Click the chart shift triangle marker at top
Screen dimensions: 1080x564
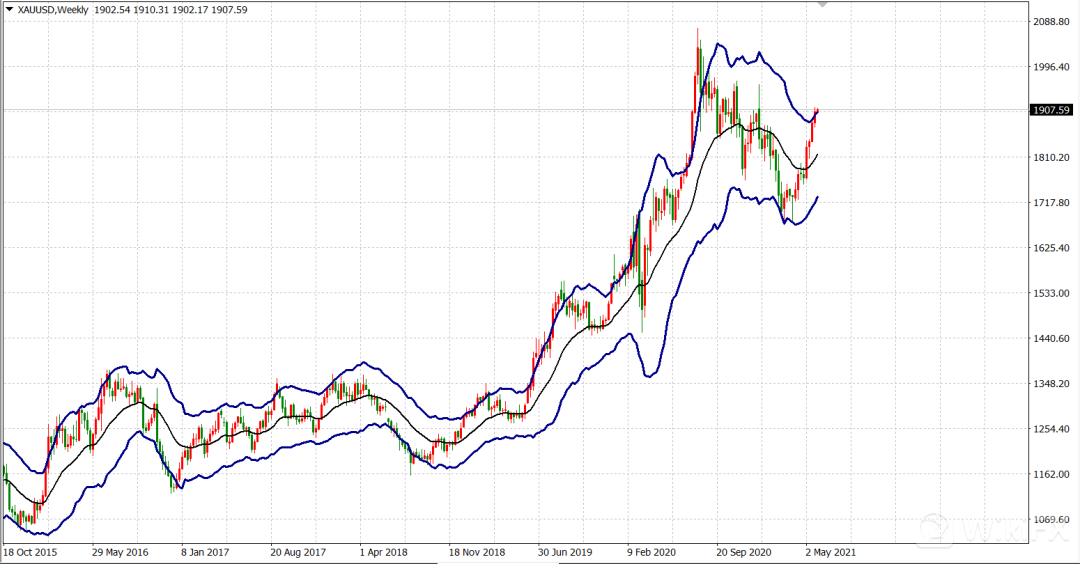823,5
